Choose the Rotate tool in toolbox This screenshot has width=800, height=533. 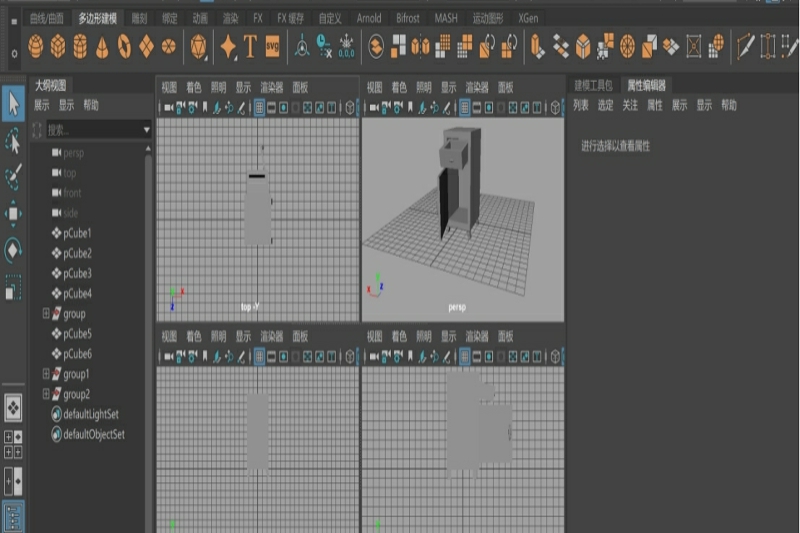tap(13, 249)
